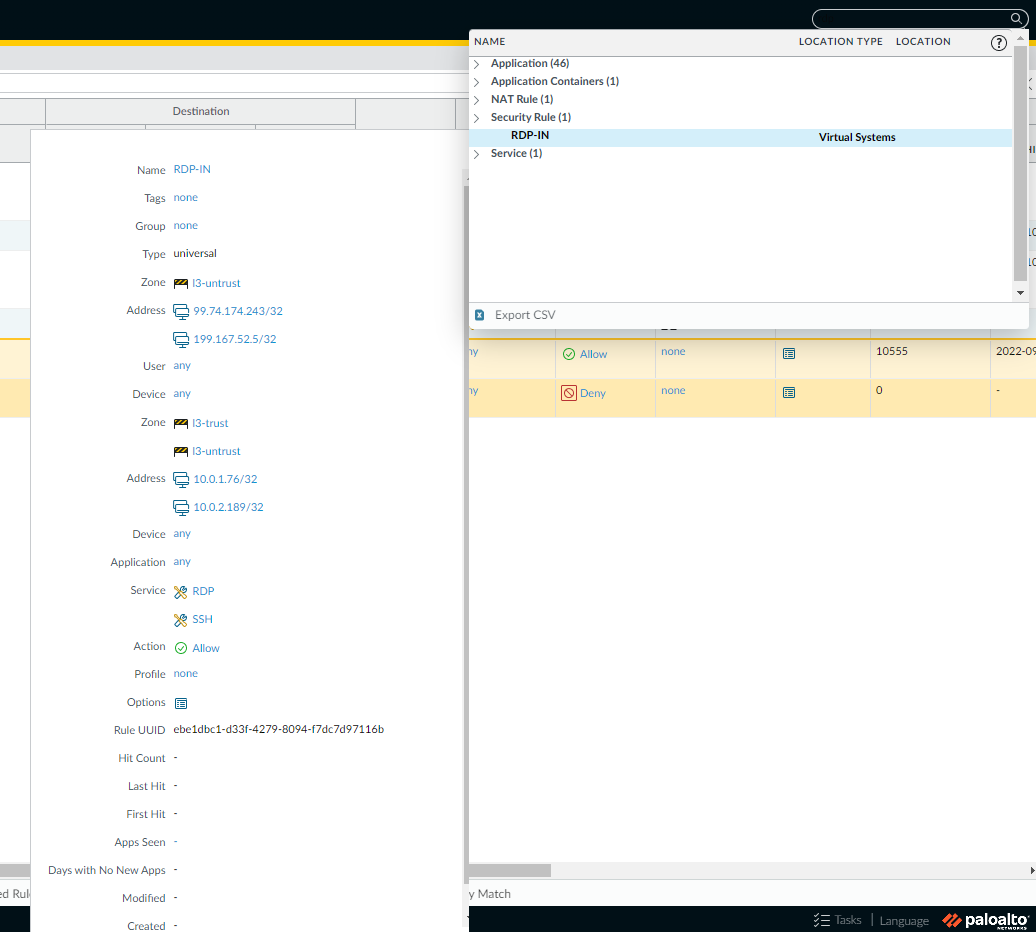Click the SSH service link

(202, 619)
